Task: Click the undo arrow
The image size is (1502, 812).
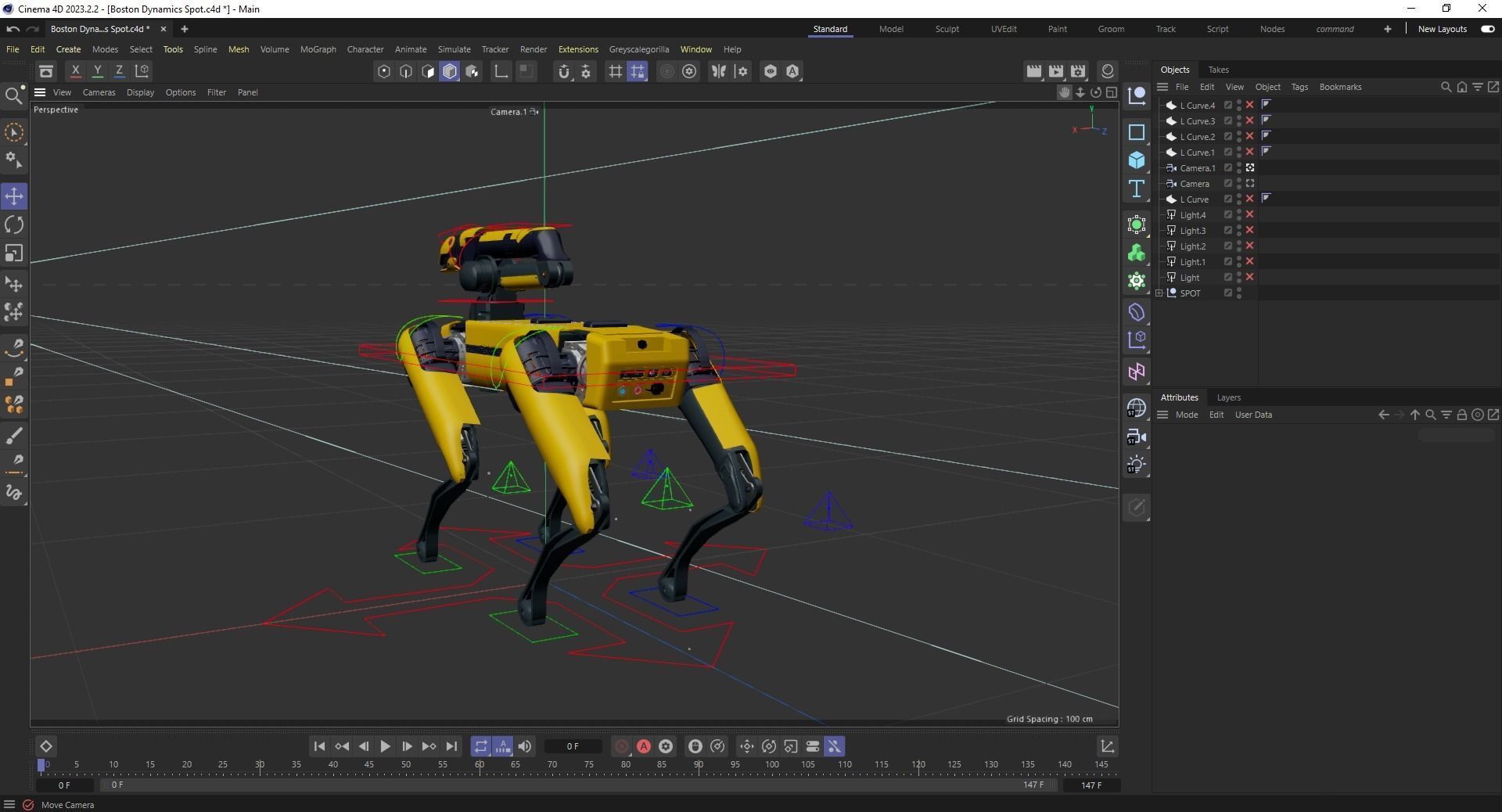Action: 13,29
